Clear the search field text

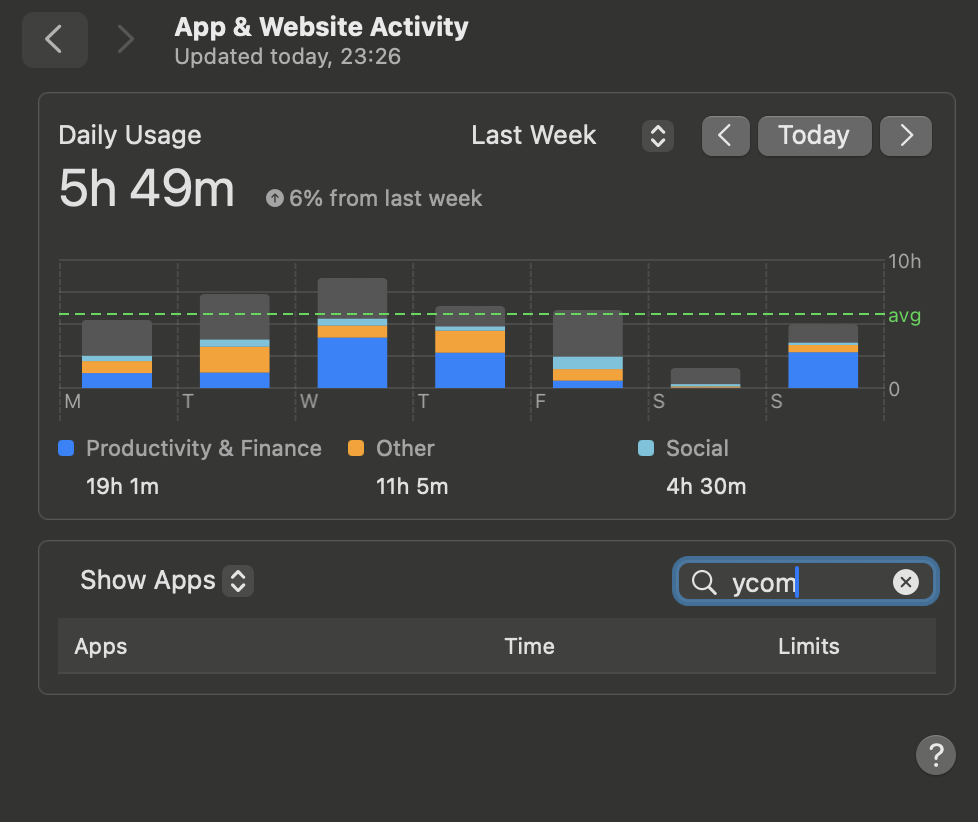coord(905,582)
